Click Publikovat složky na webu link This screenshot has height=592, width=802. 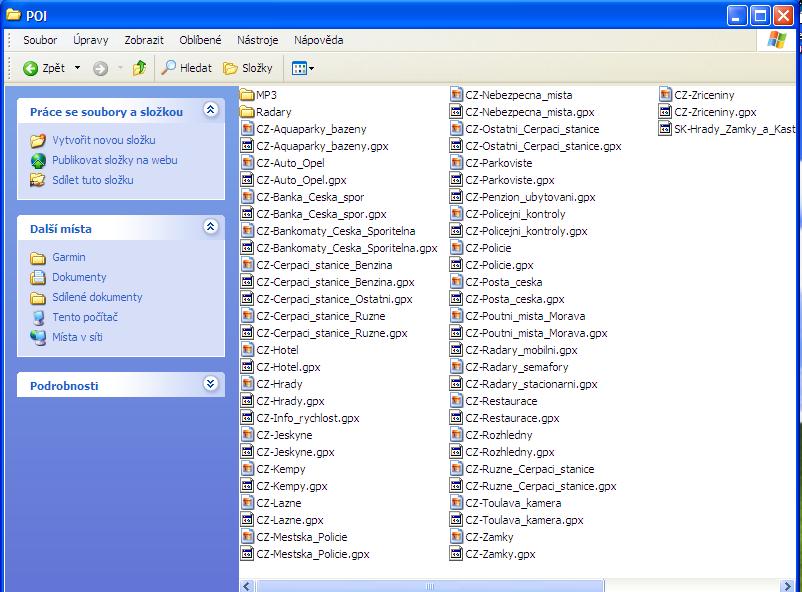click(114, 160)
